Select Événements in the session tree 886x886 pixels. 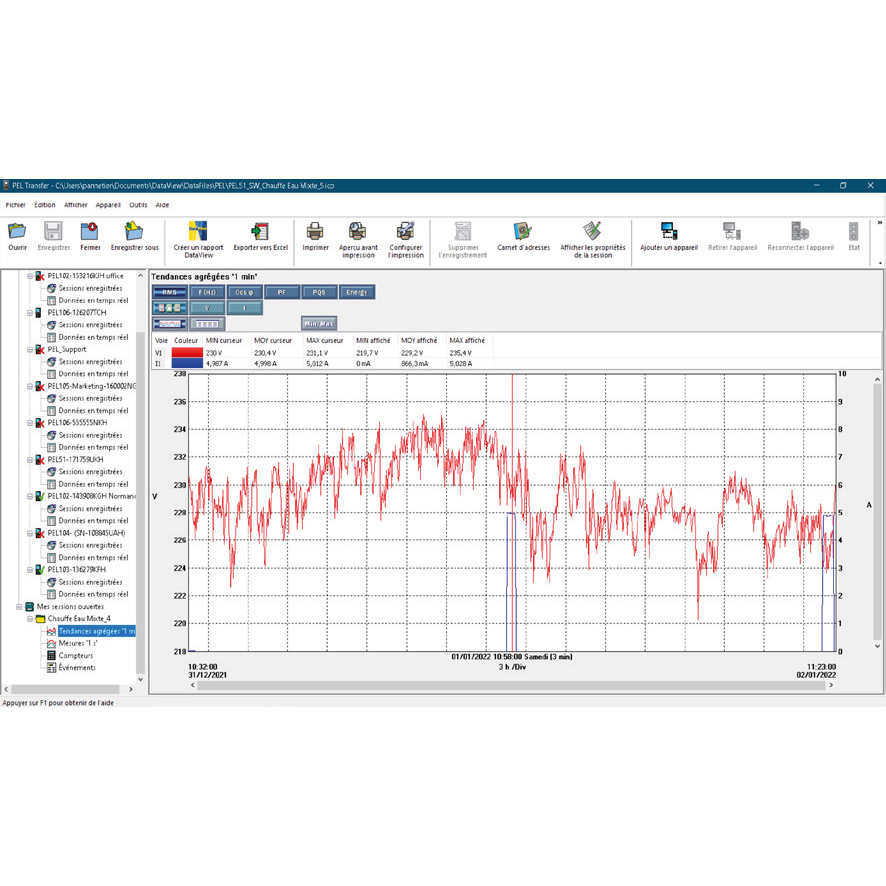tap(77, 667)
